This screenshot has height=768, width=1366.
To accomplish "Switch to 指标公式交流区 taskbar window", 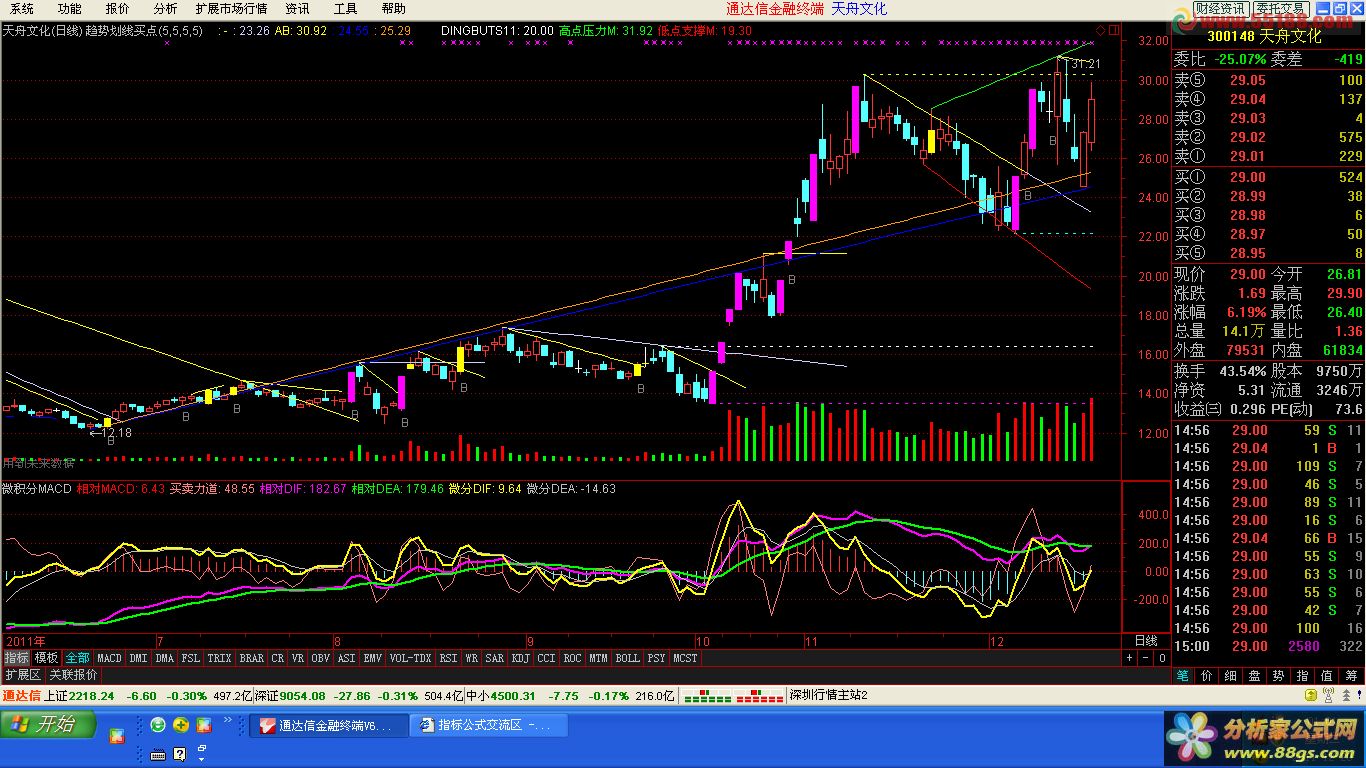I will click(488, 725).
